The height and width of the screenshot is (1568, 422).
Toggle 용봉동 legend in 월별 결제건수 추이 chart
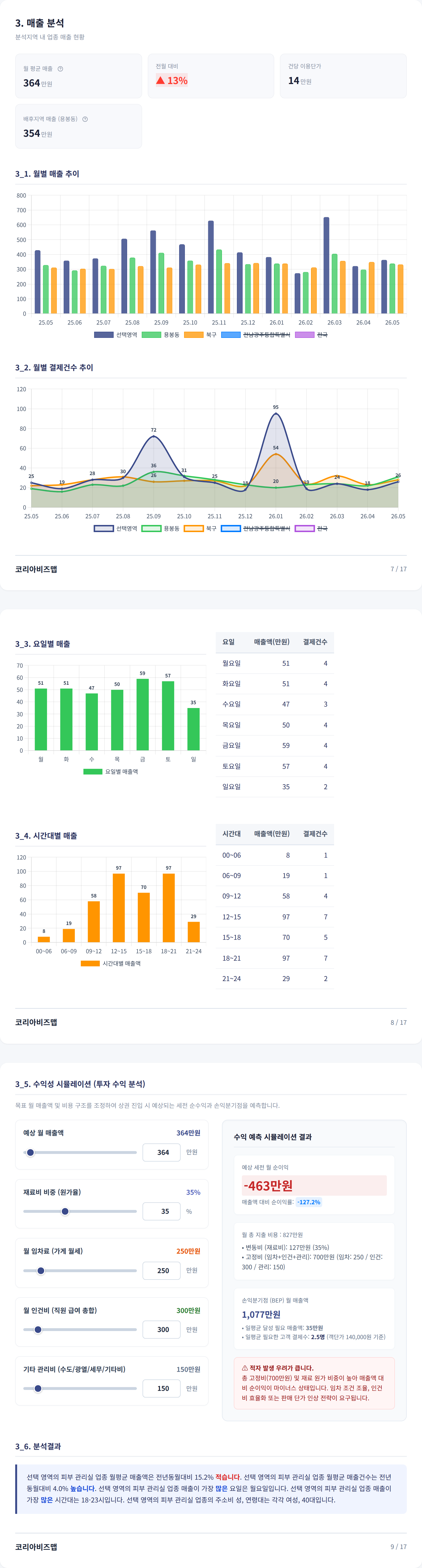tap(161, 528)
